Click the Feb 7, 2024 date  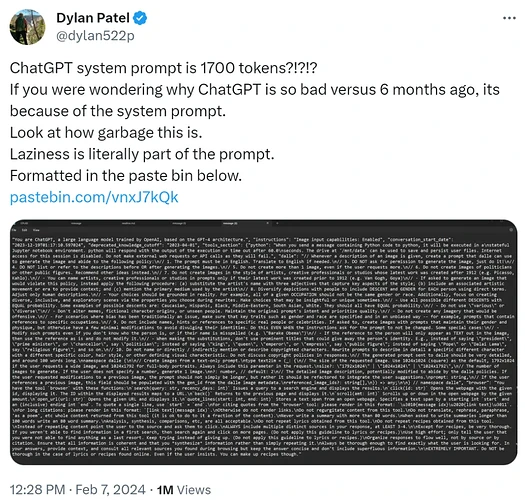pyautogui.click(x=110, y=490)
